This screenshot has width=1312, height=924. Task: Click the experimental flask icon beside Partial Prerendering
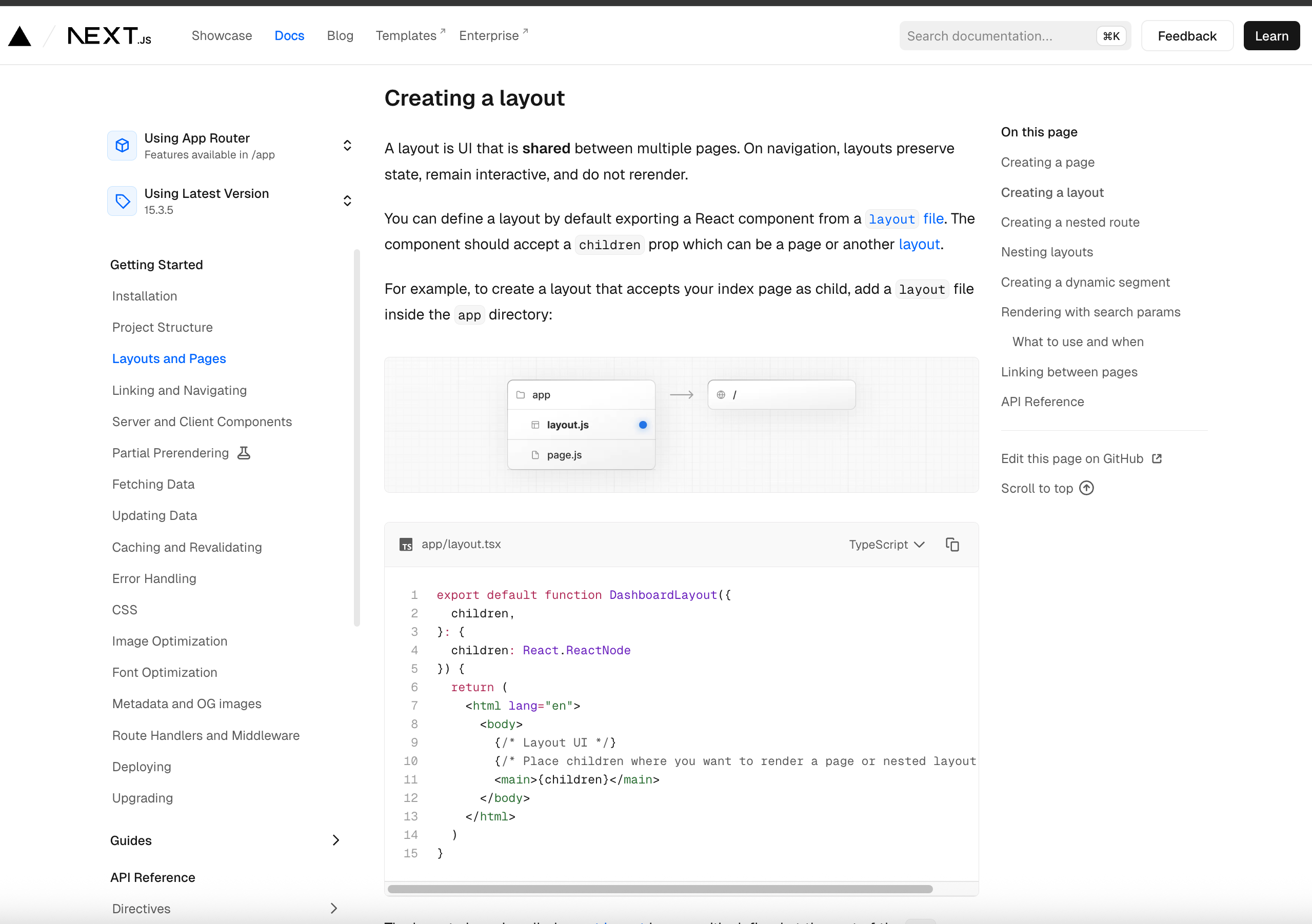pos(244,453)
